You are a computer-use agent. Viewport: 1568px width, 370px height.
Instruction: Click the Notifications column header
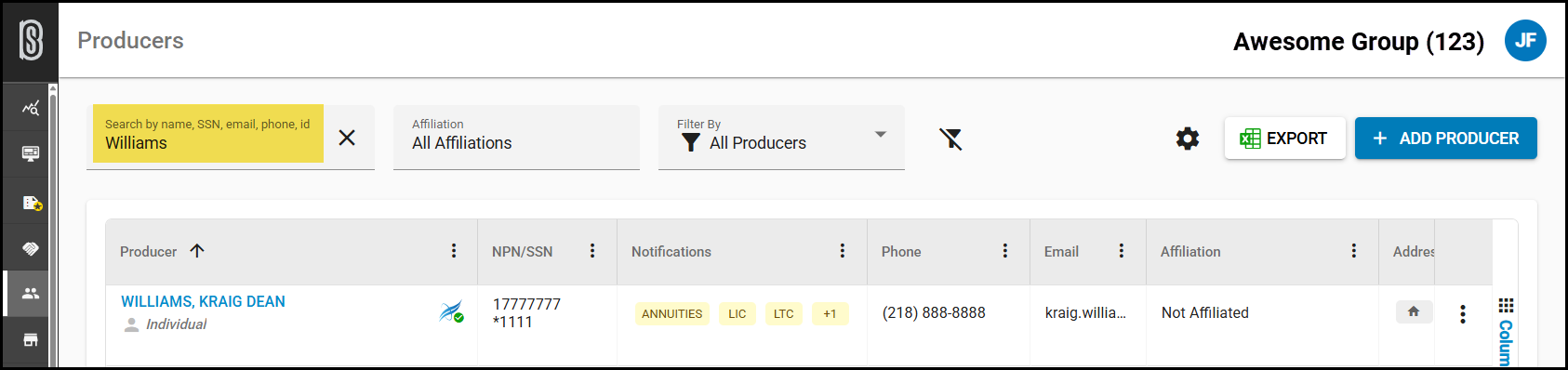671,251
